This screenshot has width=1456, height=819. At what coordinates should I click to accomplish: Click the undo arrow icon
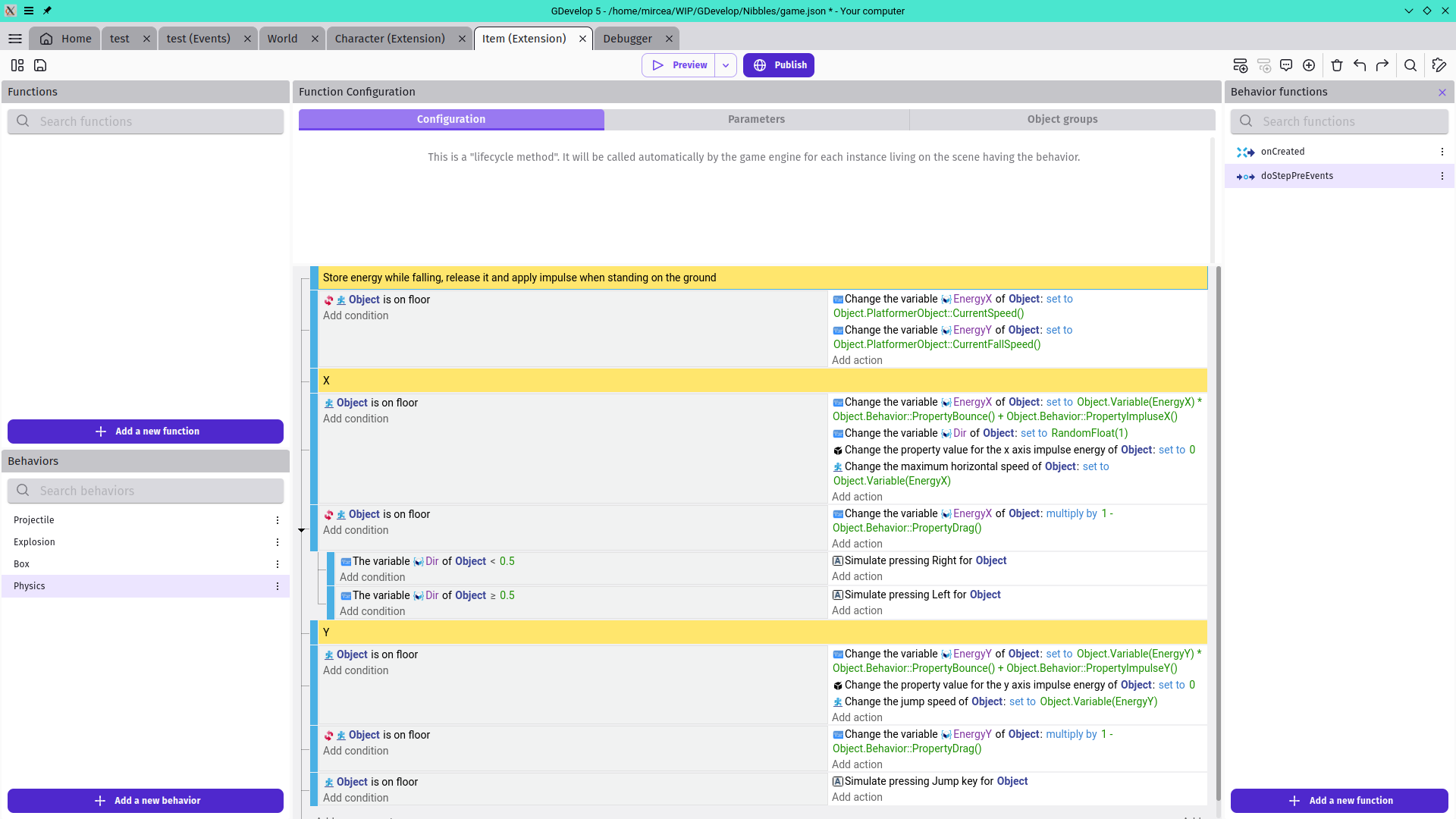click(1360, 65)
